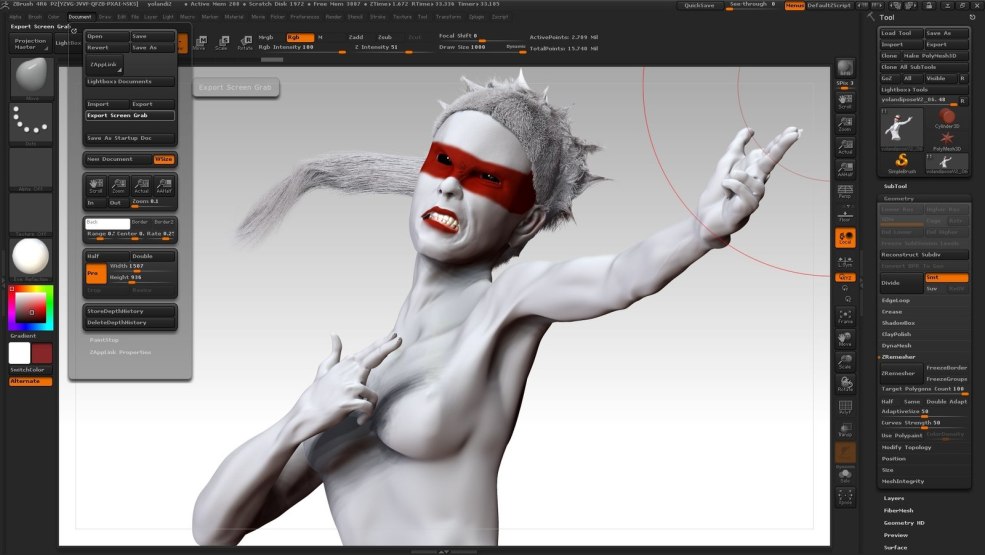Toggle the Local symmetry button
This screenshot has width=985, height=555.
coord(845,238)
